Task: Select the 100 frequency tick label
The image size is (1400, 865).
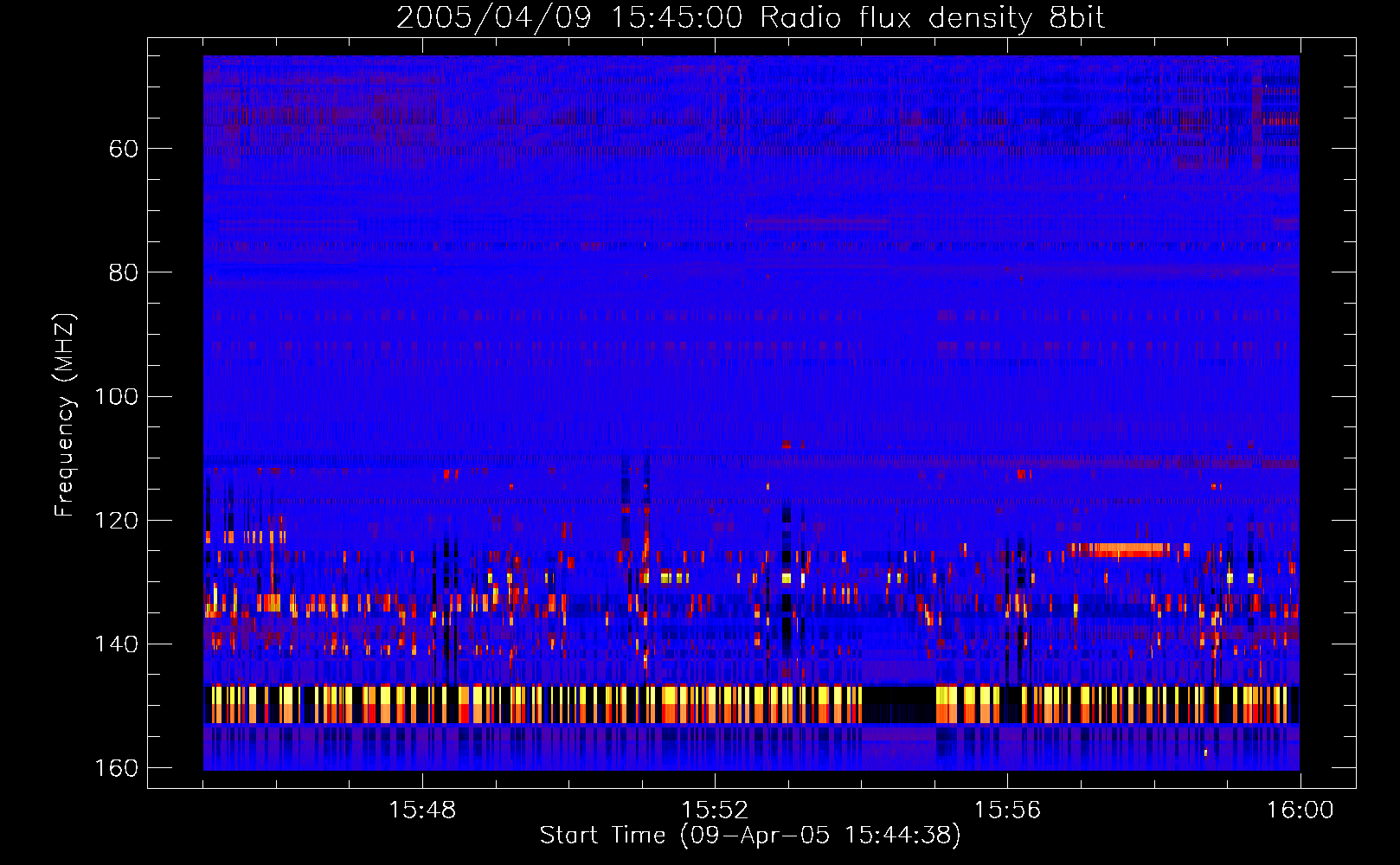Action: pos(116,397)
